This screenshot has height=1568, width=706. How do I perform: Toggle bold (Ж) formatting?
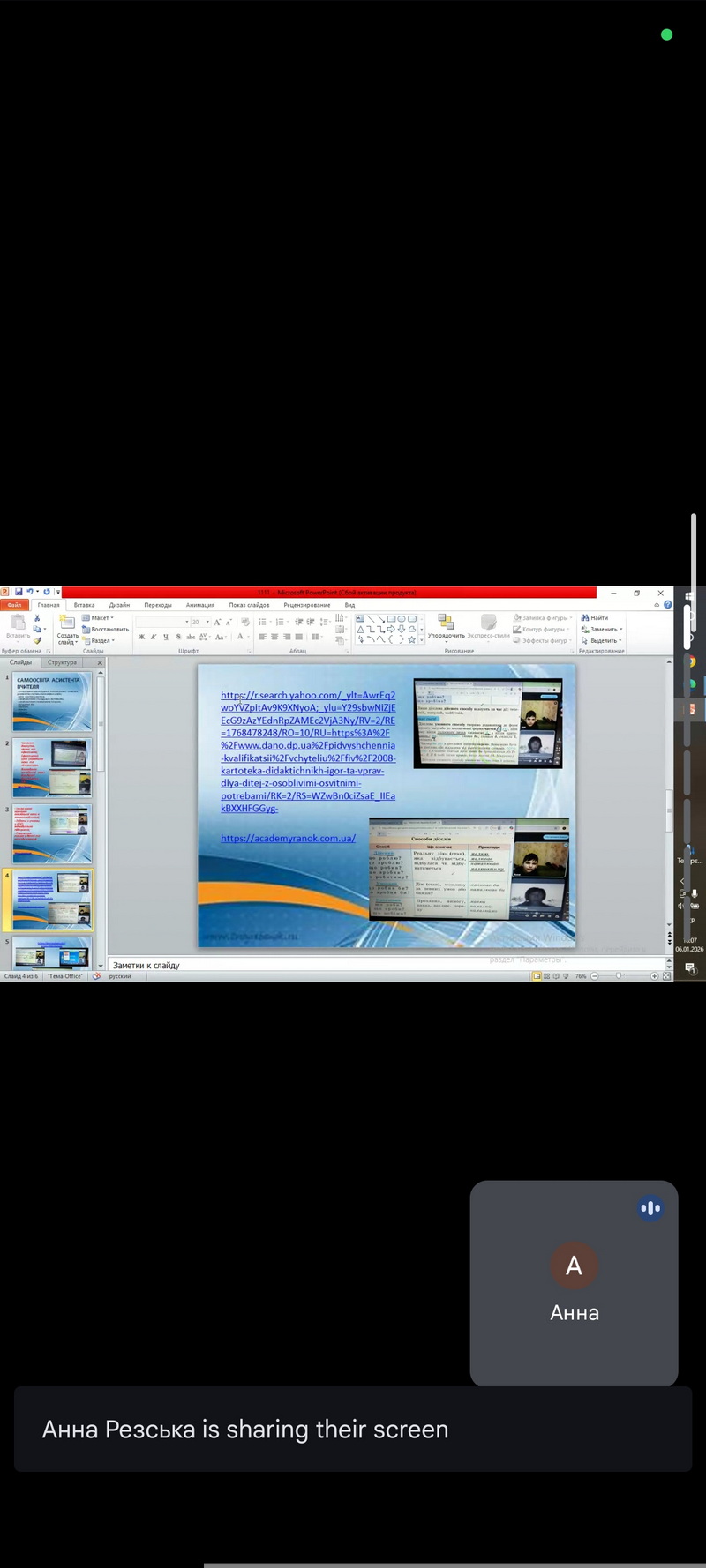pos(141,637)
